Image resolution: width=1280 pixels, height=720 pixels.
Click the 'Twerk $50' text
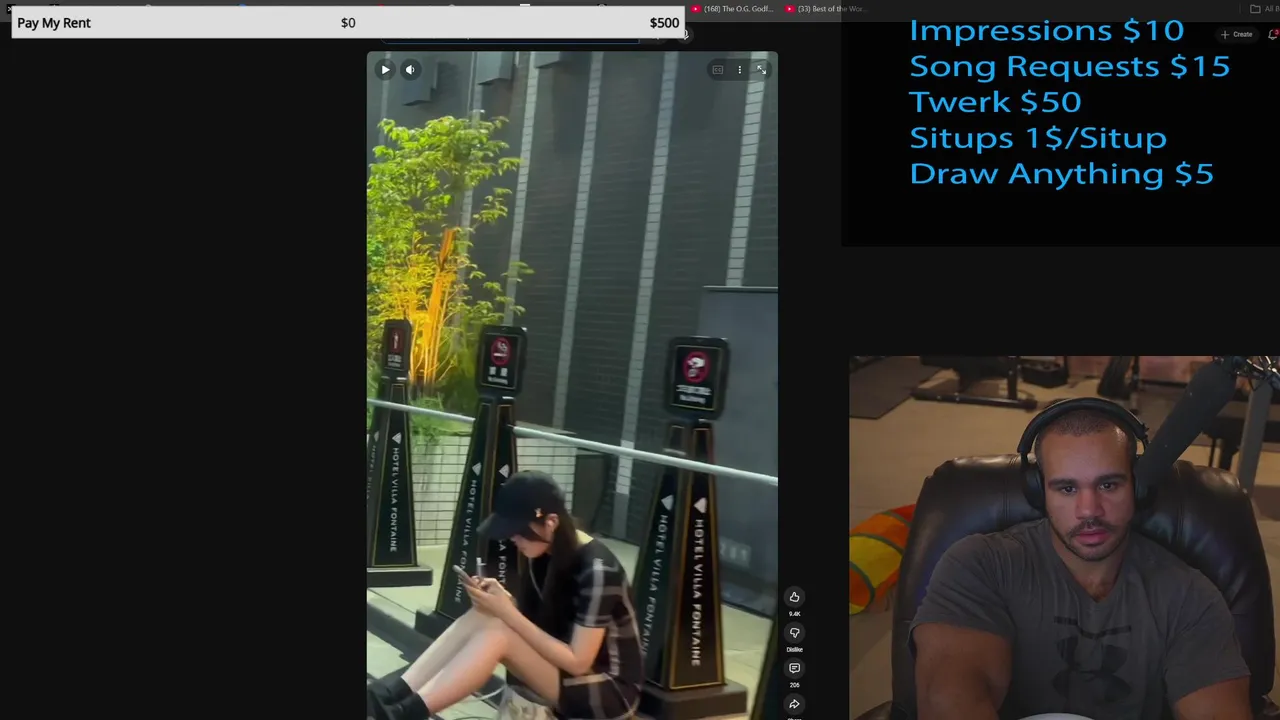[995, 102]
